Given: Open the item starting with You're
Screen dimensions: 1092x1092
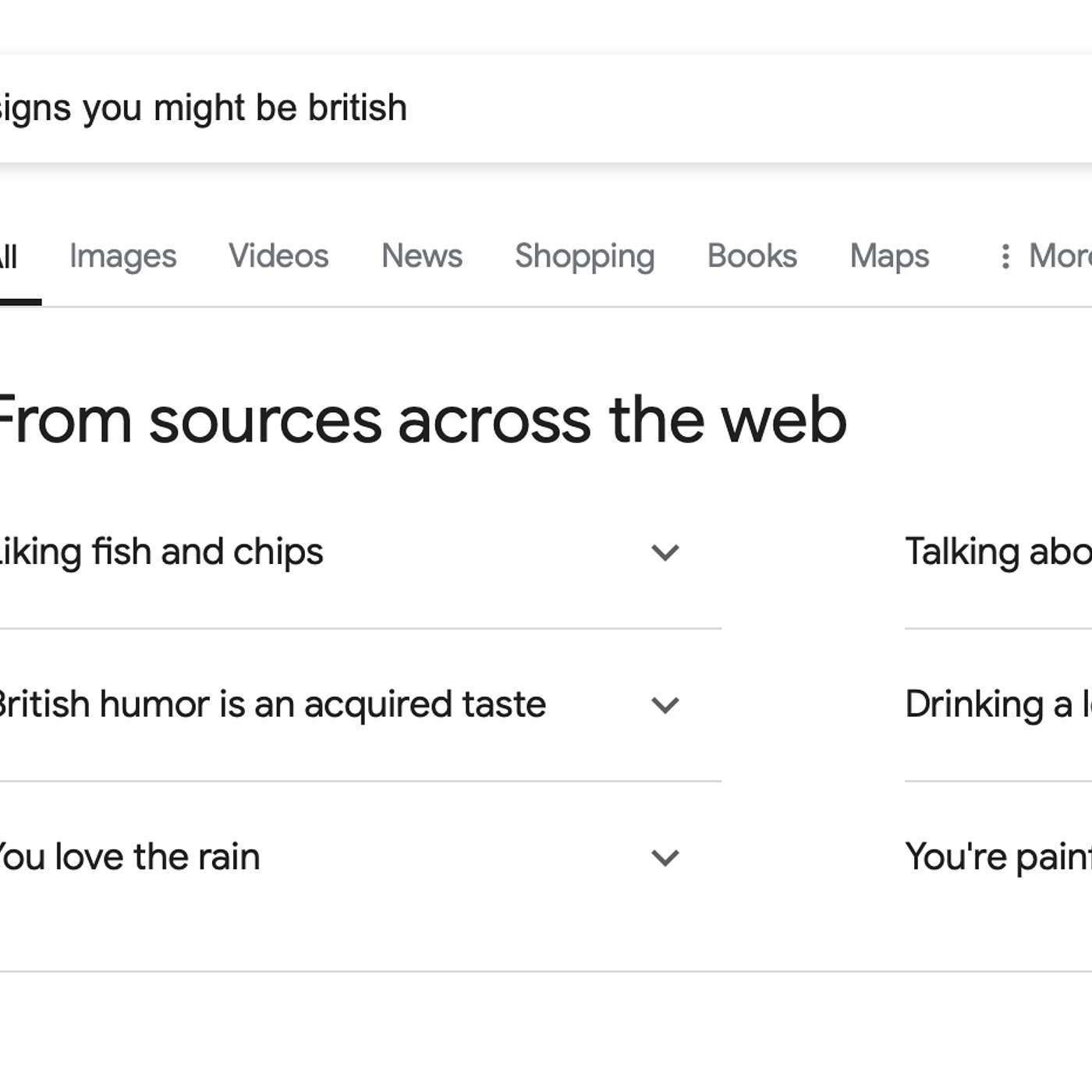Looking at the screenshot, I should pos(998,857).
